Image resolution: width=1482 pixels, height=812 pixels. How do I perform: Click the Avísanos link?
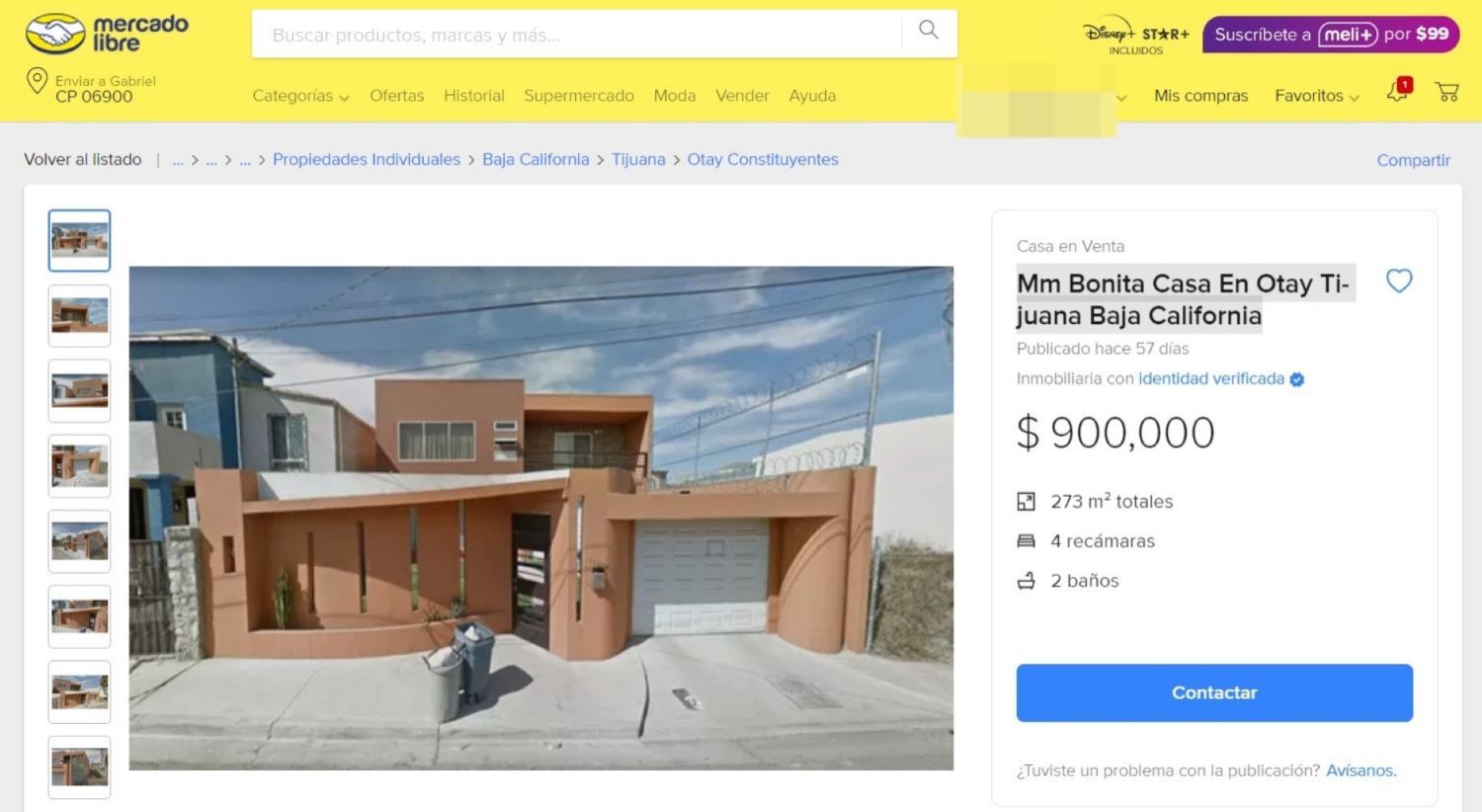1361,771
